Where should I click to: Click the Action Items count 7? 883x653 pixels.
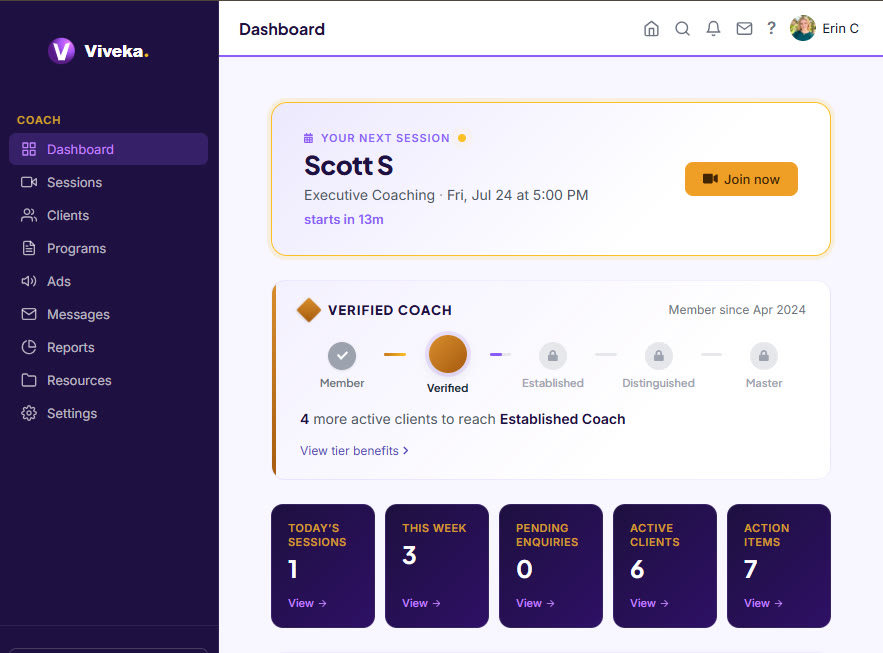pos(751,569)
